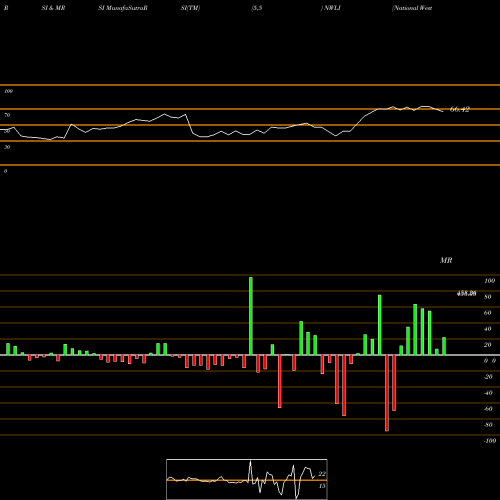Click the 15 value in the mini chart

(322, 486)
